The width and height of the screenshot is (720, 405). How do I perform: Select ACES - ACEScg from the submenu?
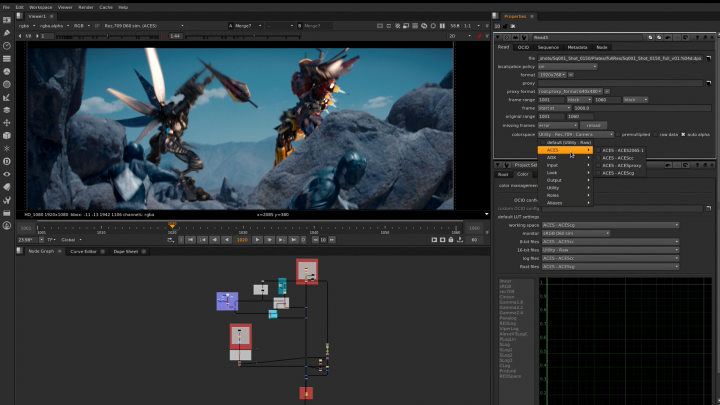point(620,173)
